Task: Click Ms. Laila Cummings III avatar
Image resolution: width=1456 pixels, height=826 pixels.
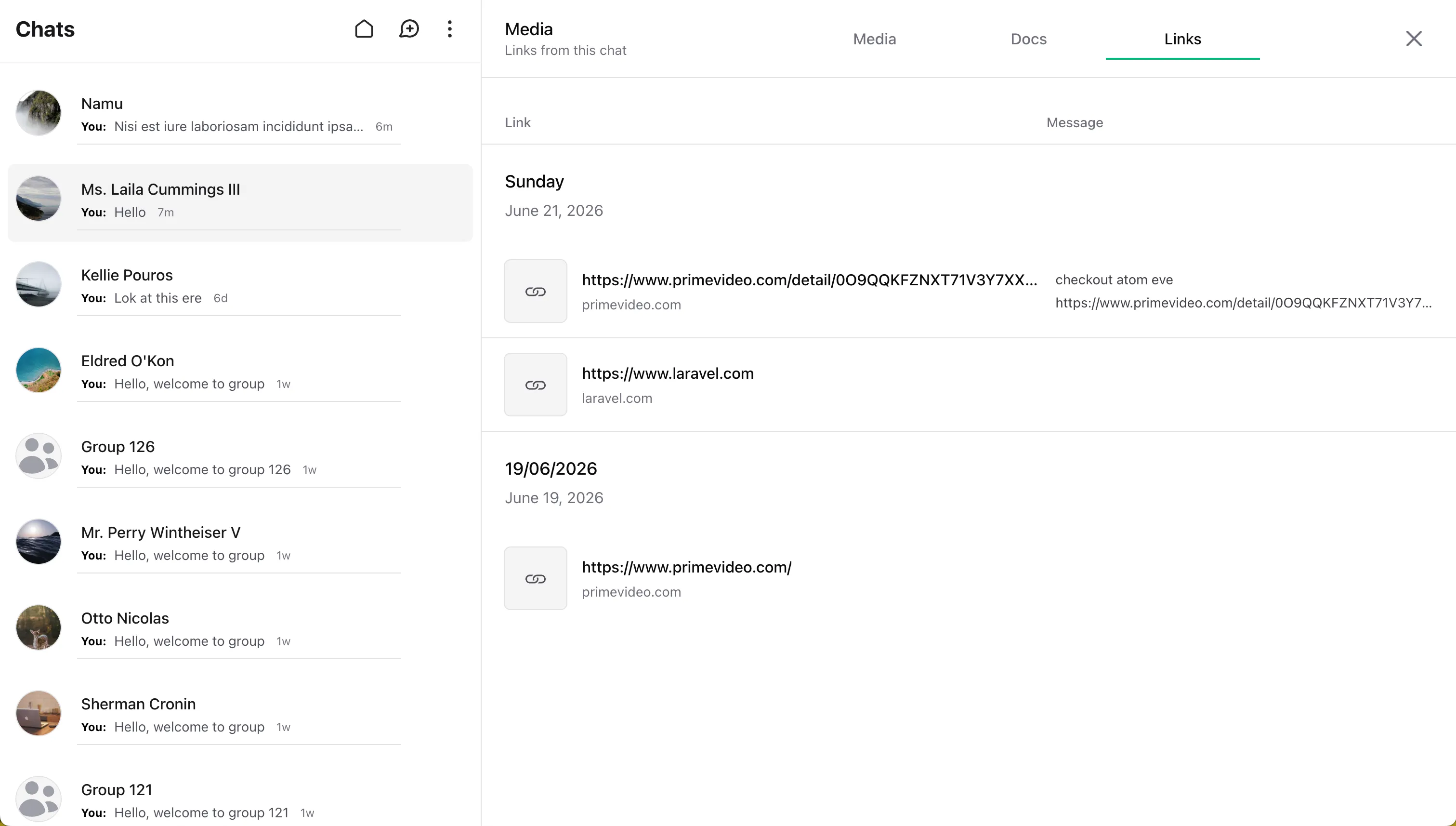Action: (x=39, y=199)
